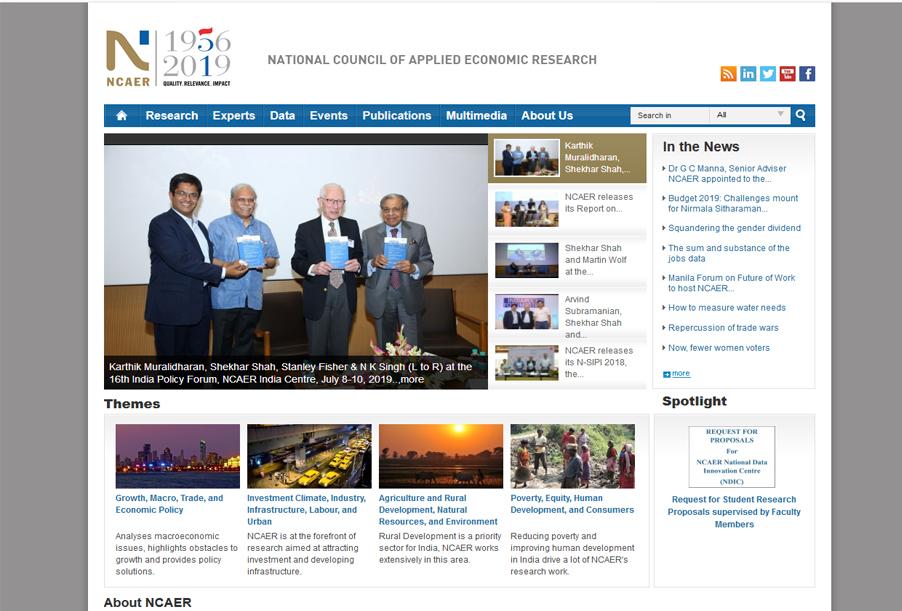Open the Data menu
This screenshot has height=611, width=902.
pos(282,116)
